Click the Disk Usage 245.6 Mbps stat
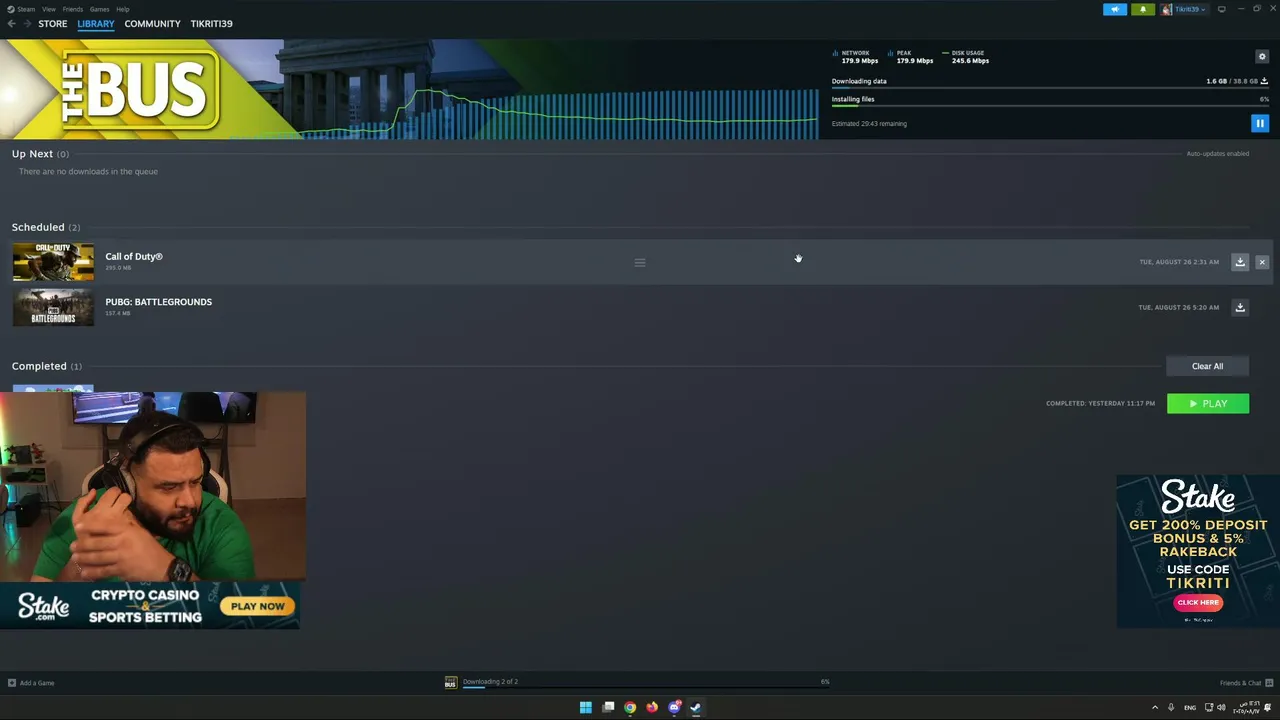Image resolution: width=1280 pixels, height=720 pixels. point(967,57)
